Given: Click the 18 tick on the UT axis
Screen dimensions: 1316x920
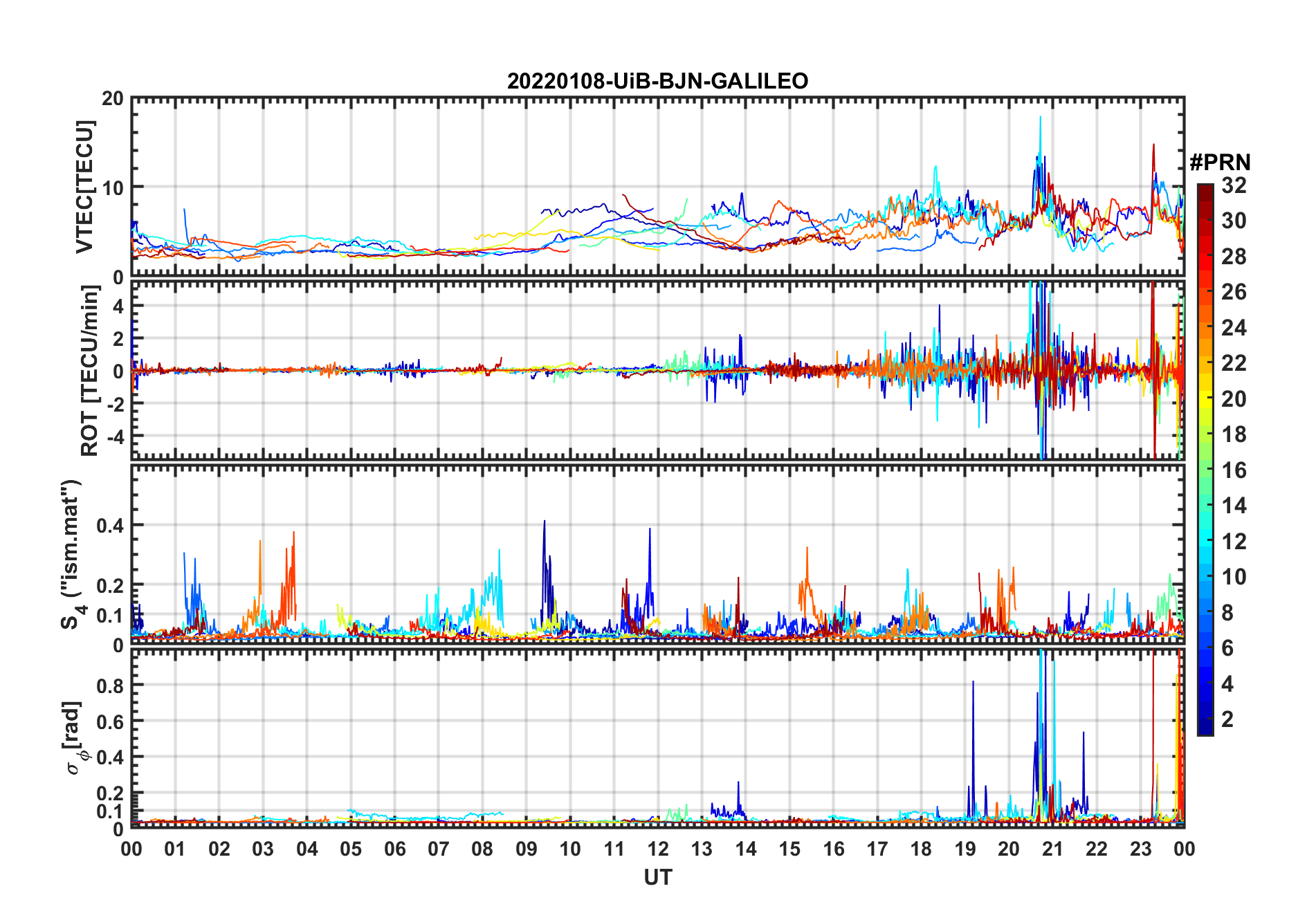Looking at the screenshot, I should (921, 849).
